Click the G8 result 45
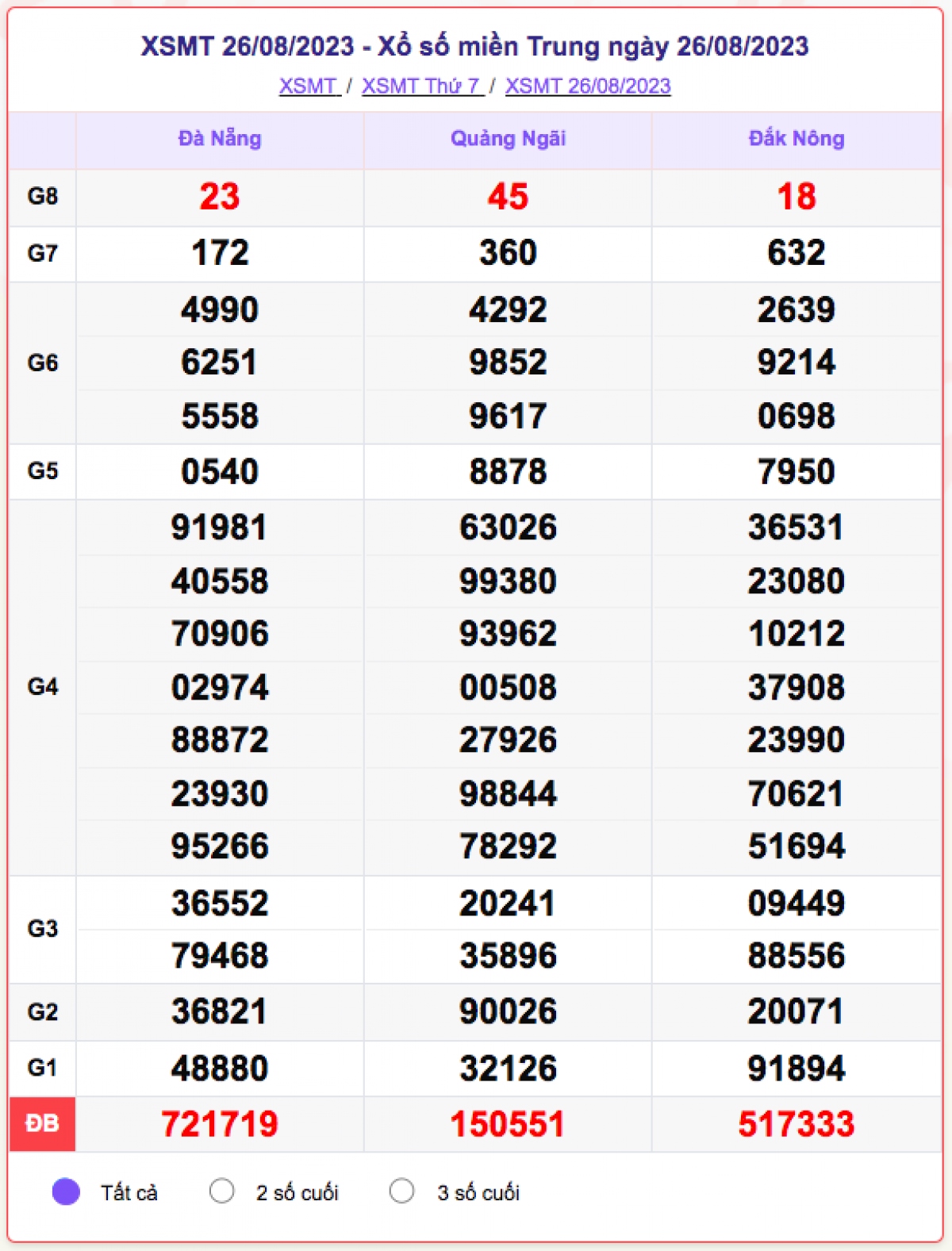 [x=508, y=197]
